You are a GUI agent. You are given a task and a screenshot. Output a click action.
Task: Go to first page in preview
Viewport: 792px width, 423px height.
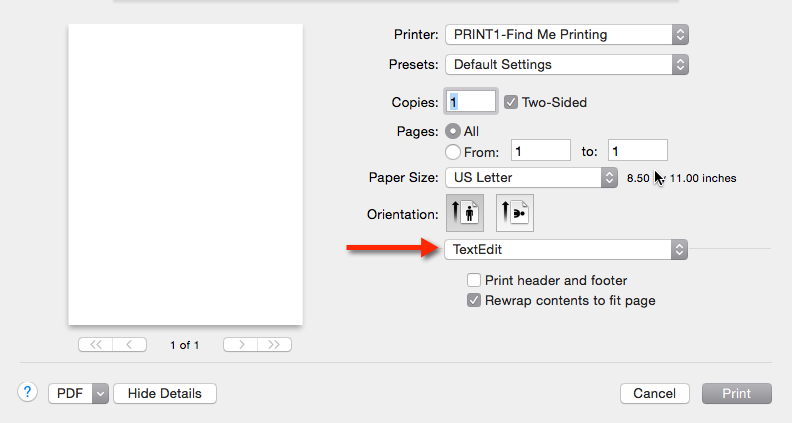click(95, 345)
